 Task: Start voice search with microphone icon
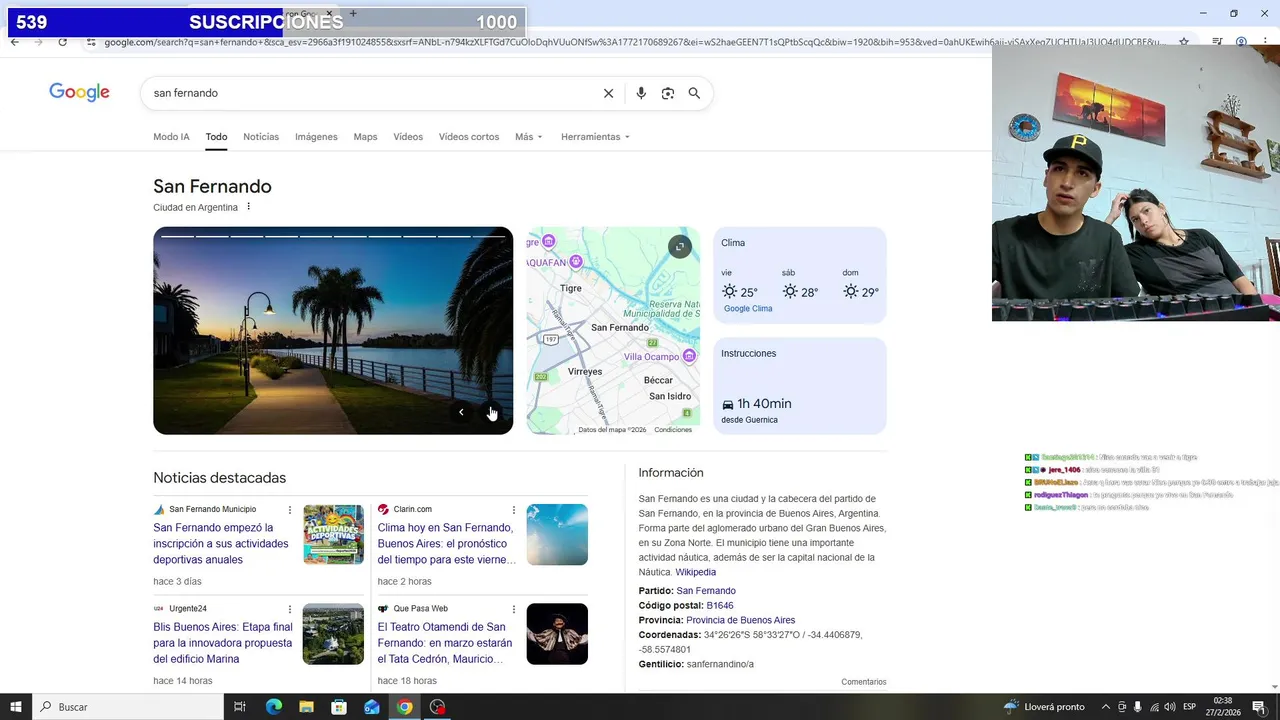[641, 93]
